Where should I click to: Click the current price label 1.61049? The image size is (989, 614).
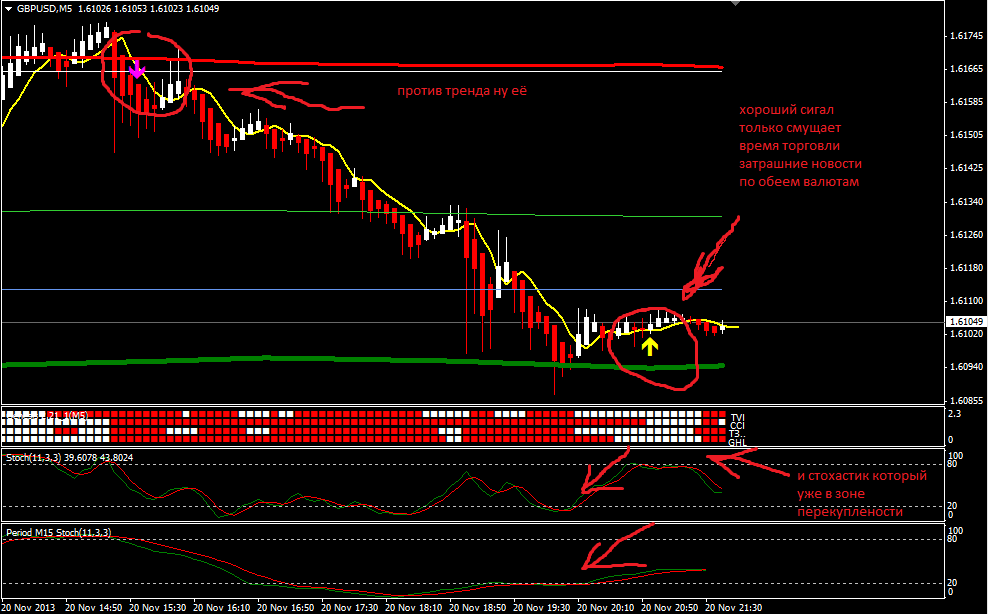click(966, 322)
